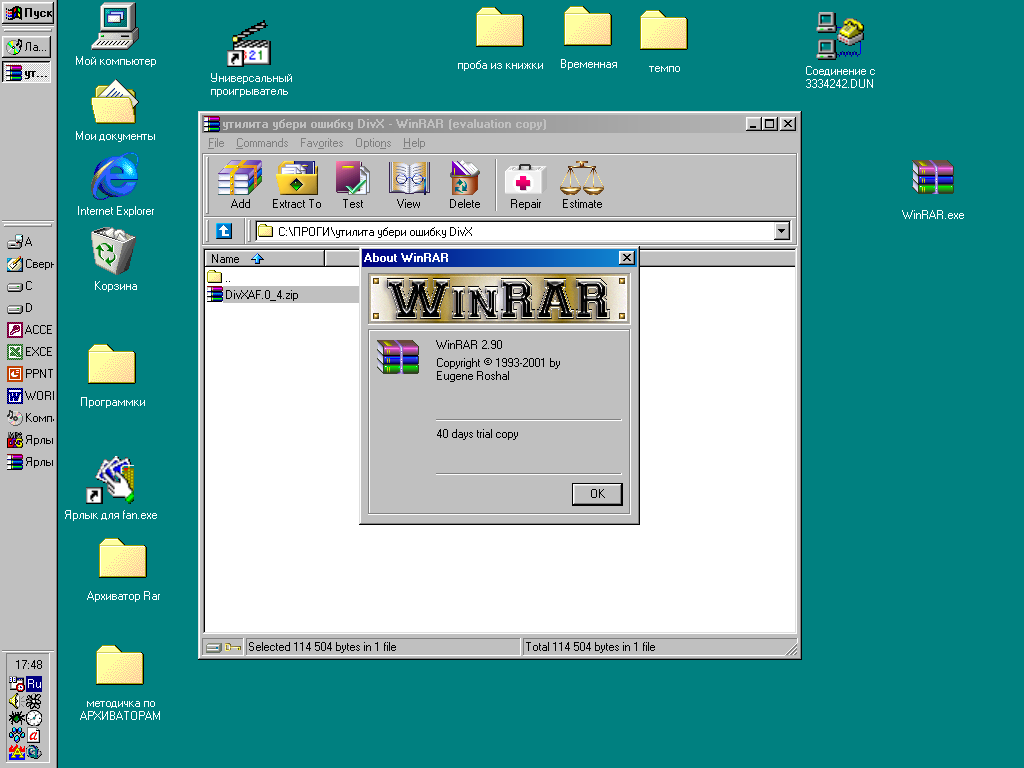Viewport: 1024px width, 768px height.
Task: Click OK in About WinRAR dialog
Action: pos(597,494)
